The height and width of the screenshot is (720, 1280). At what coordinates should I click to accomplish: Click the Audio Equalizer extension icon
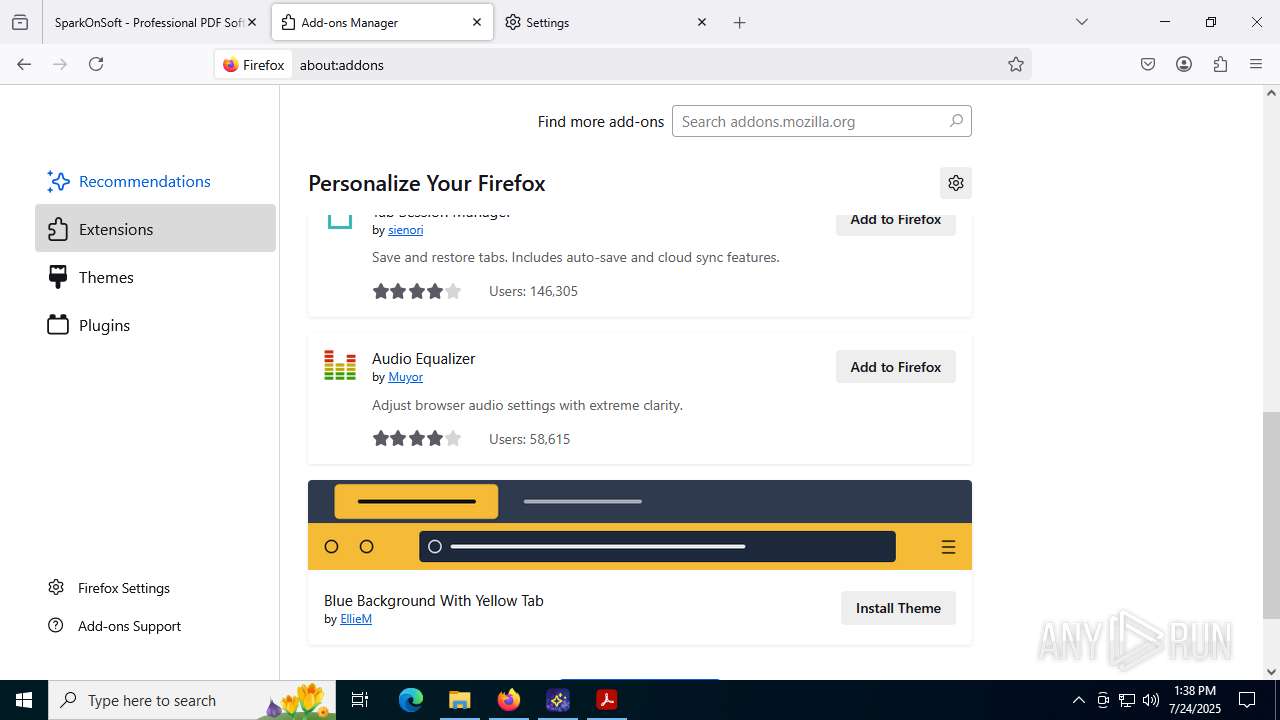(x=340, y=365)
